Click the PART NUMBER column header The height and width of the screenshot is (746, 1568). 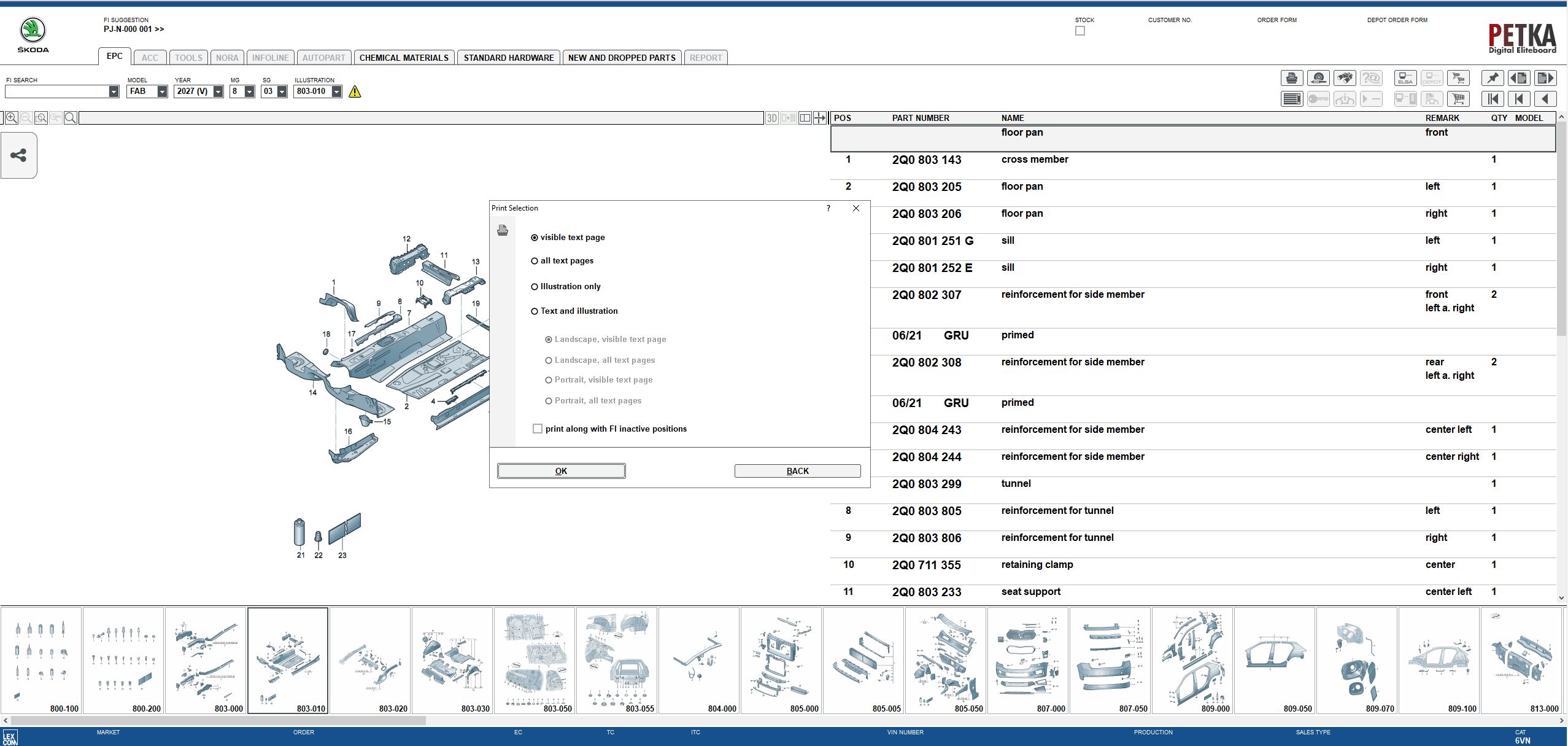(921, 118)
